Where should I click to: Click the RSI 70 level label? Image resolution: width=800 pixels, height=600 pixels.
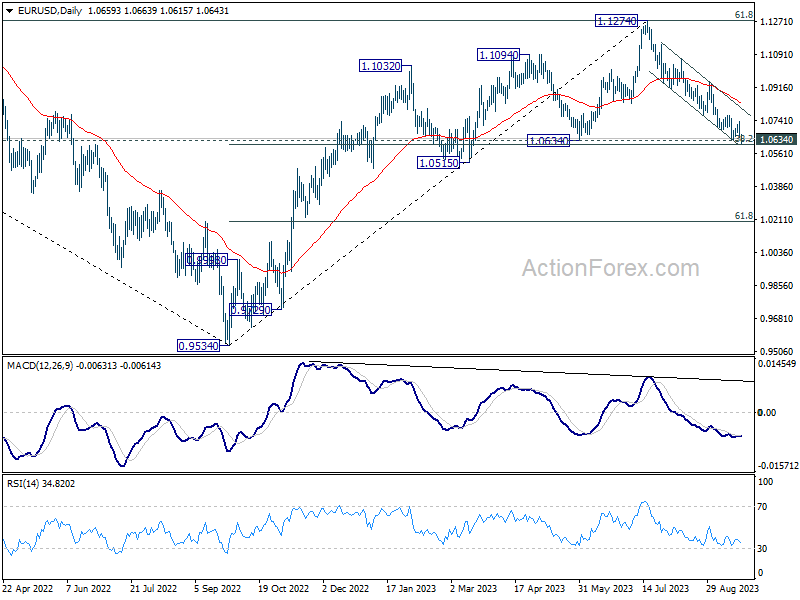(762, 507)
